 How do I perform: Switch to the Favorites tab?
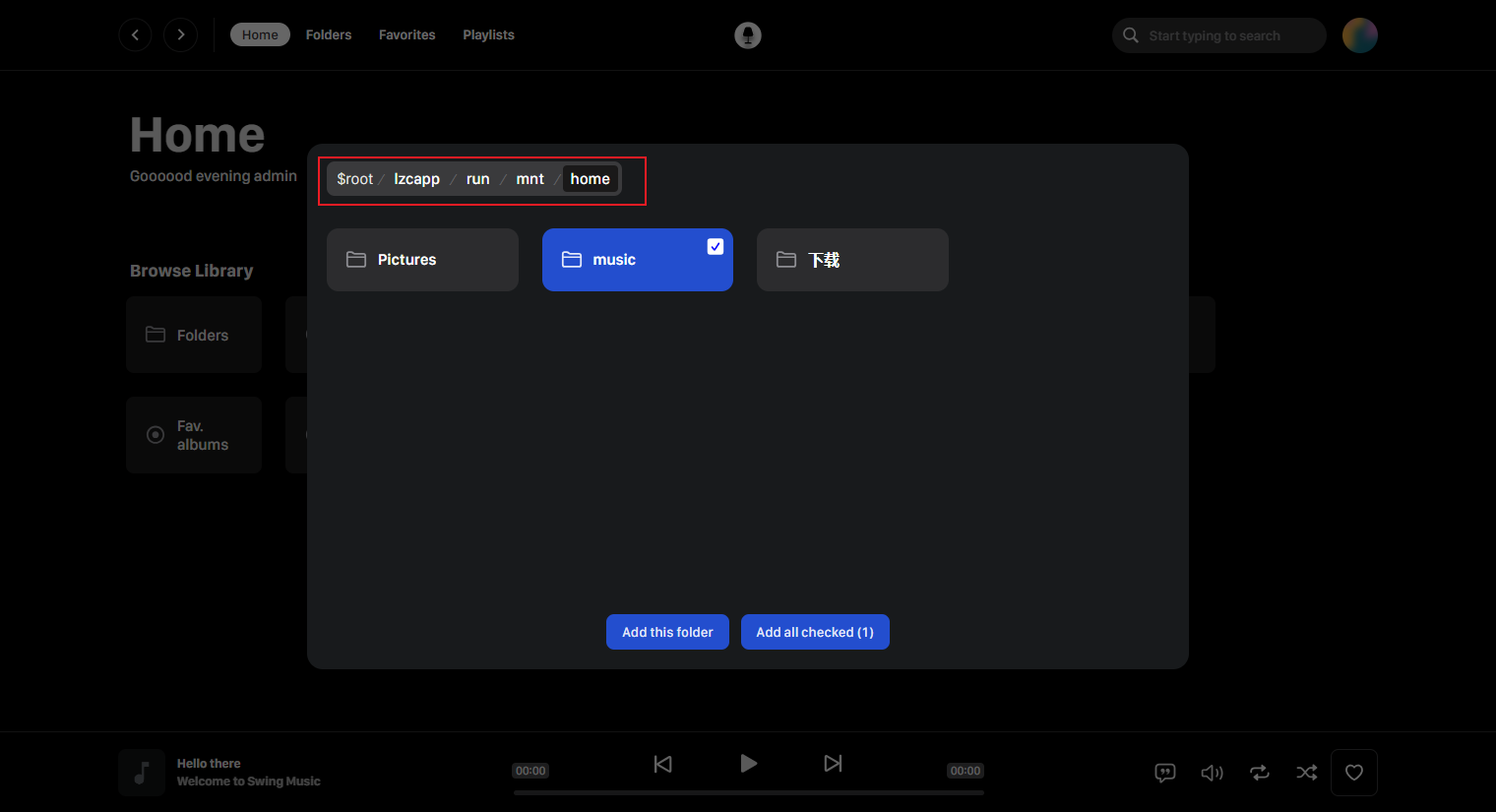pos(406,34)
